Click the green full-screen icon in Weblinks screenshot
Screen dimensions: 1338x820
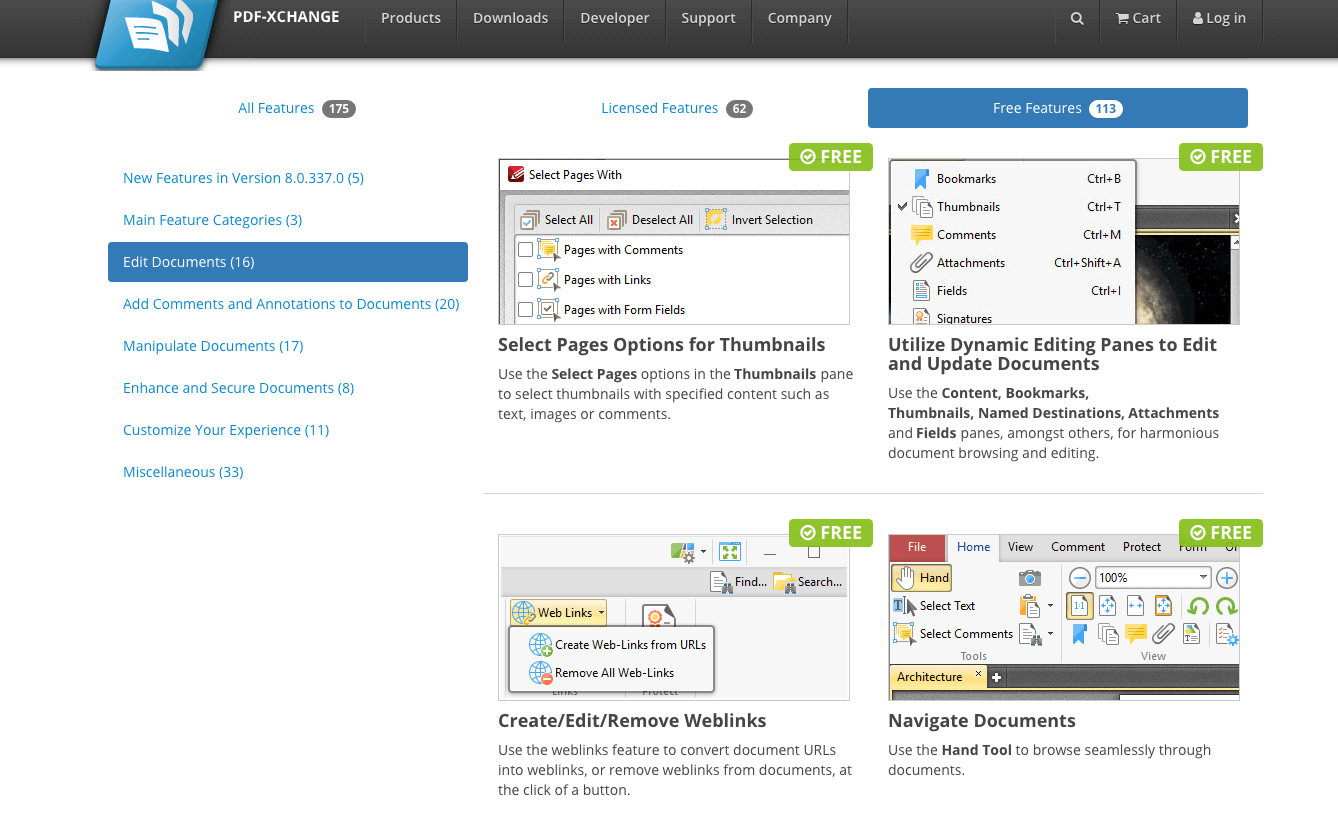[x=730, y=552]
